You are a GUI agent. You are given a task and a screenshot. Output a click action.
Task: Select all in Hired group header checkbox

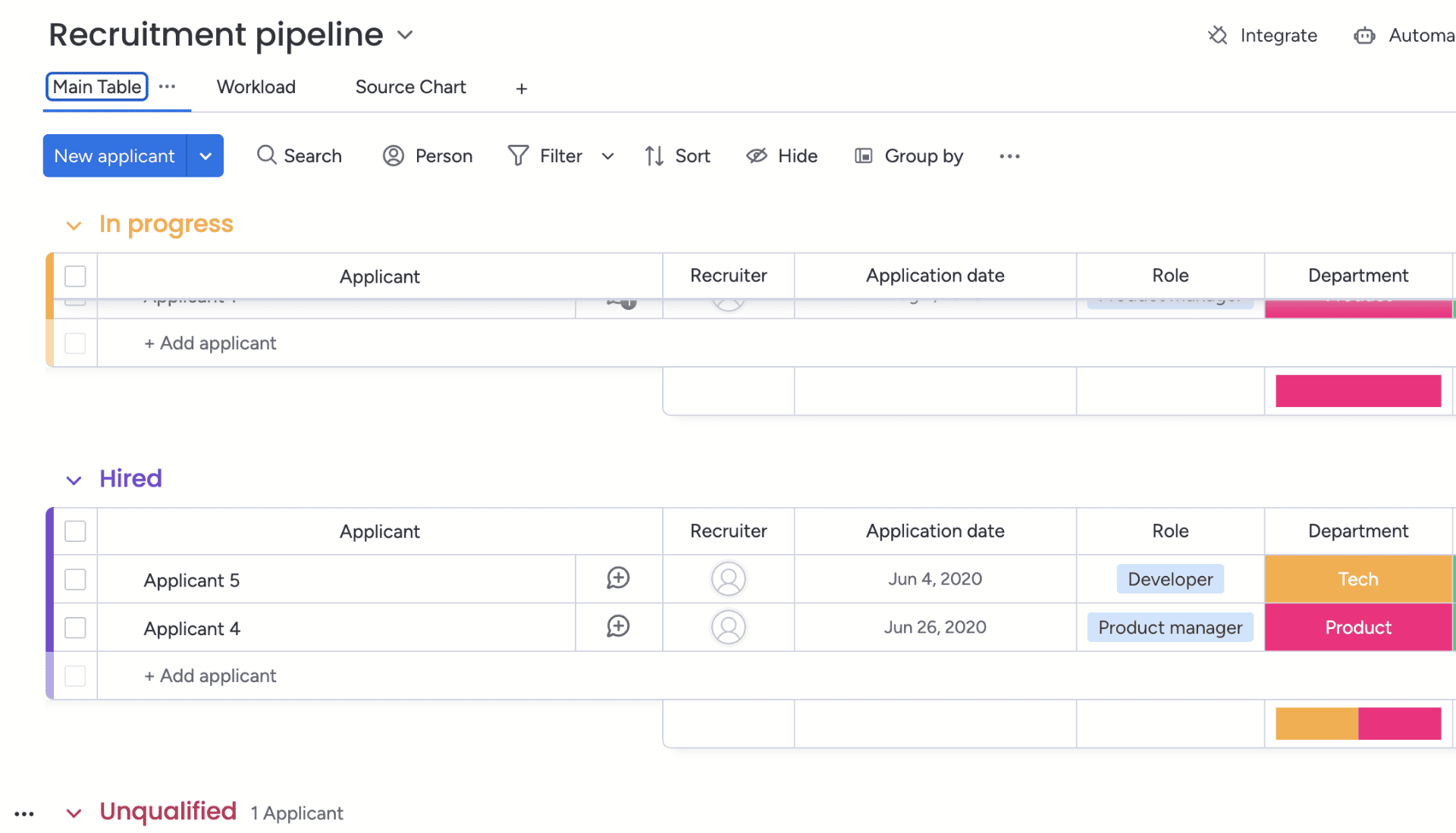click(75, 531)
